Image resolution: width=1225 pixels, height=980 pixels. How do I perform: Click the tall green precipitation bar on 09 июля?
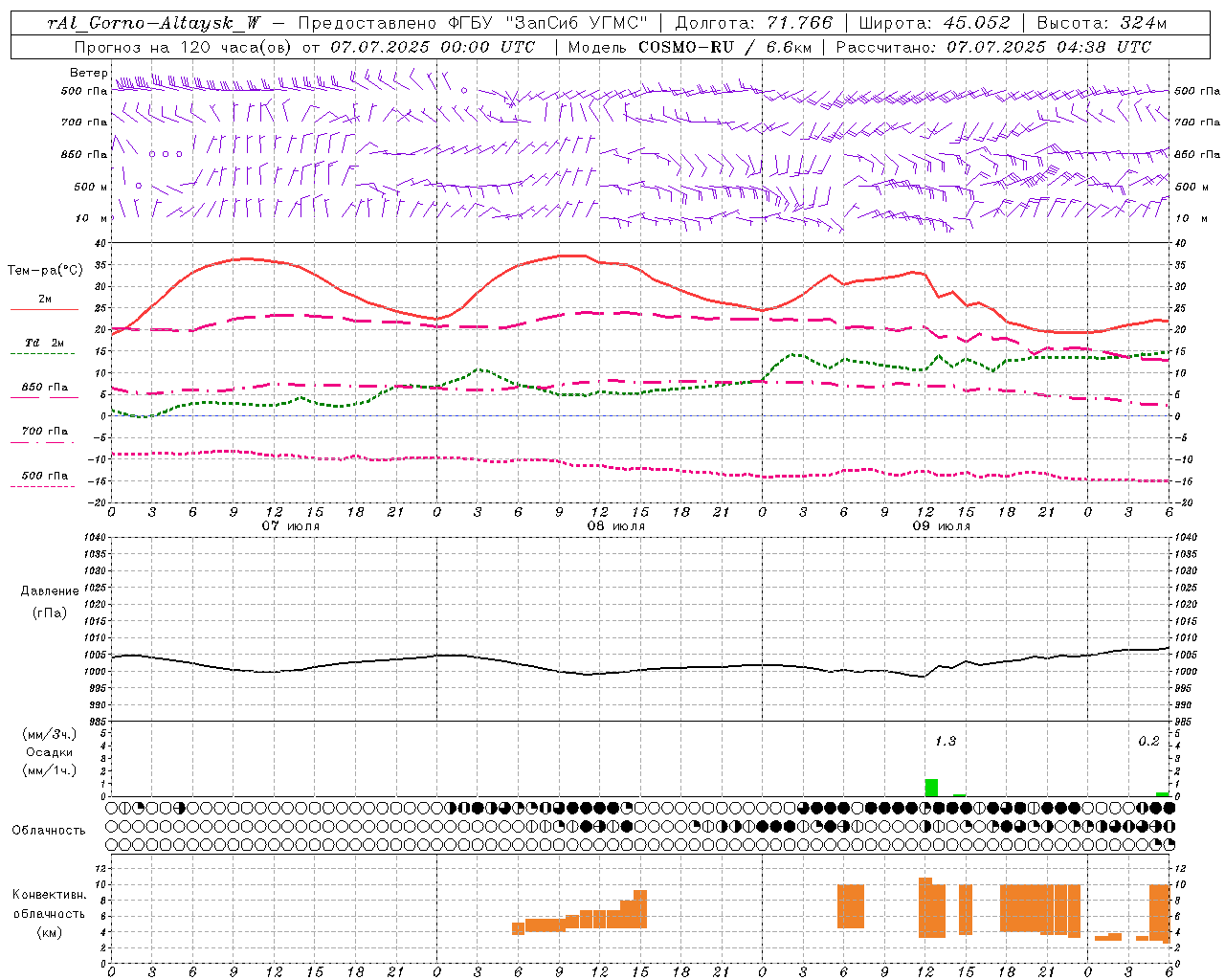(931, 788)
